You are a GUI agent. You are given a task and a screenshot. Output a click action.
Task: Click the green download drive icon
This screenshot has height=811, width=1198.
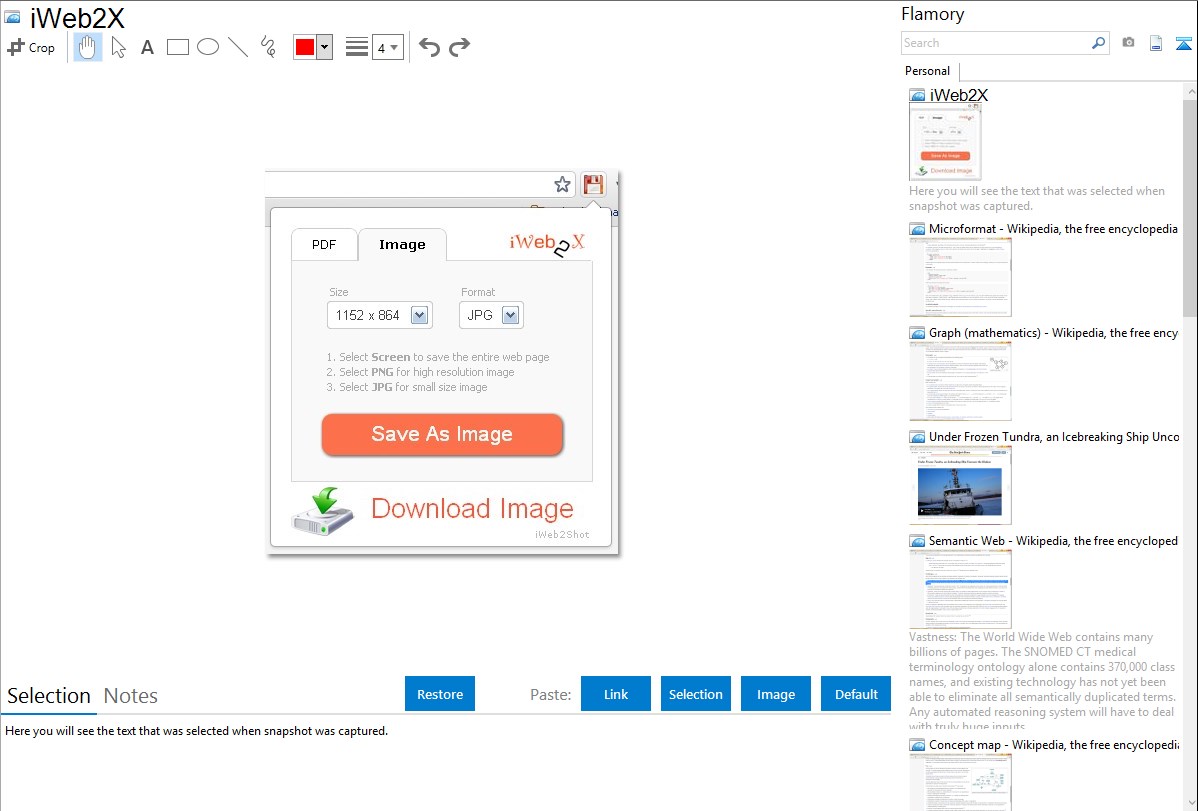click(323, 511)
